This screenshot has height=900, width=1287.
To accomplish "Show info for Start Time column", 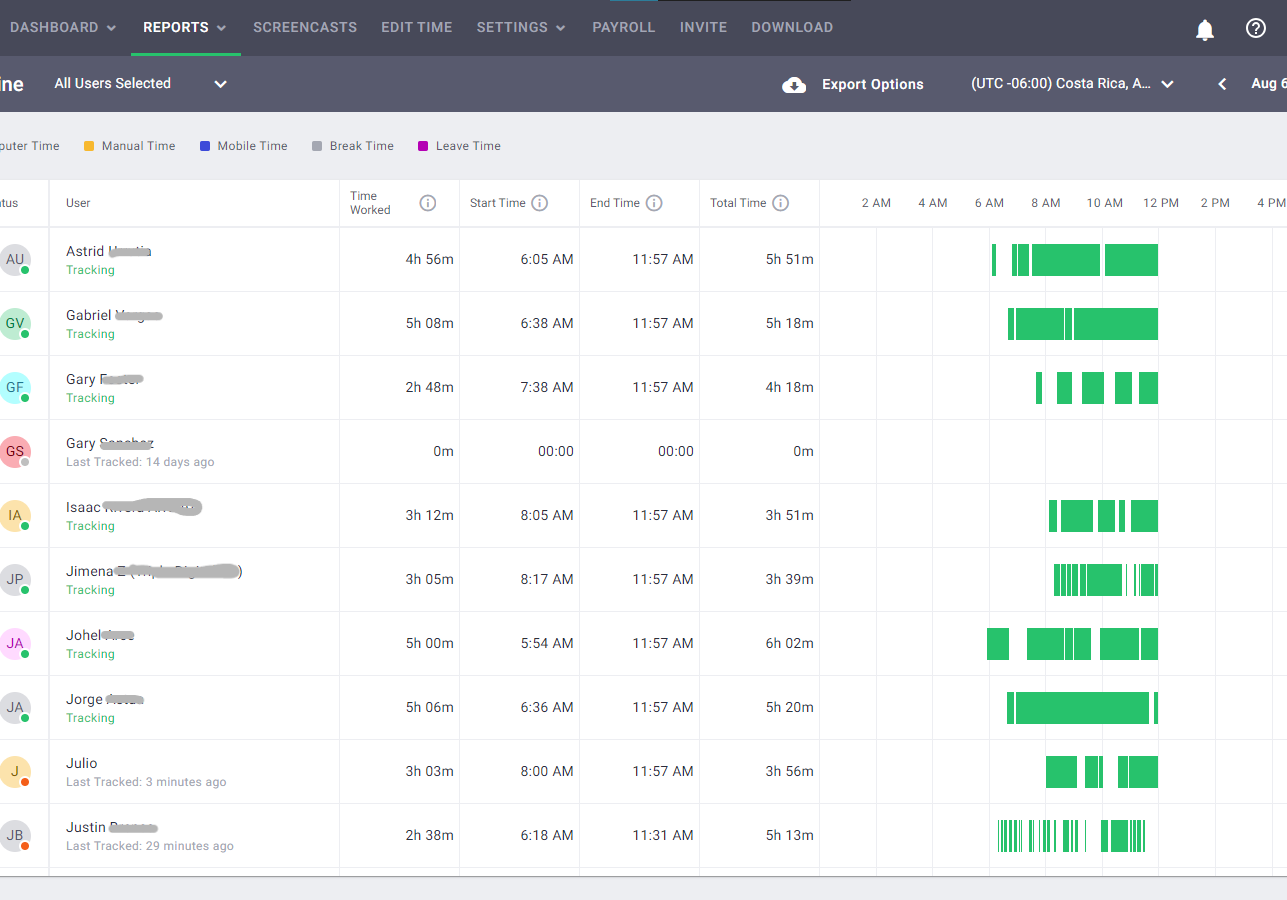I will [539, 203].
